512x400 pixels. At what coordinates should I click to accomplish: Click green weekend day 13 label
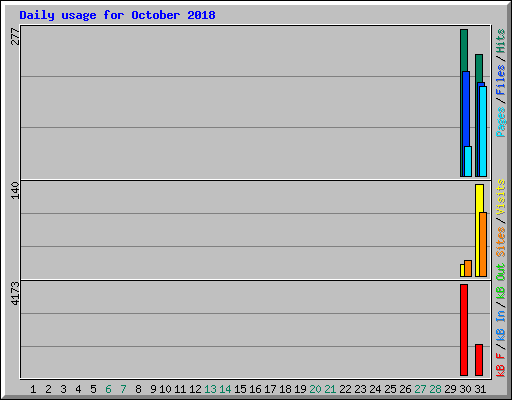tap(210, 389)
